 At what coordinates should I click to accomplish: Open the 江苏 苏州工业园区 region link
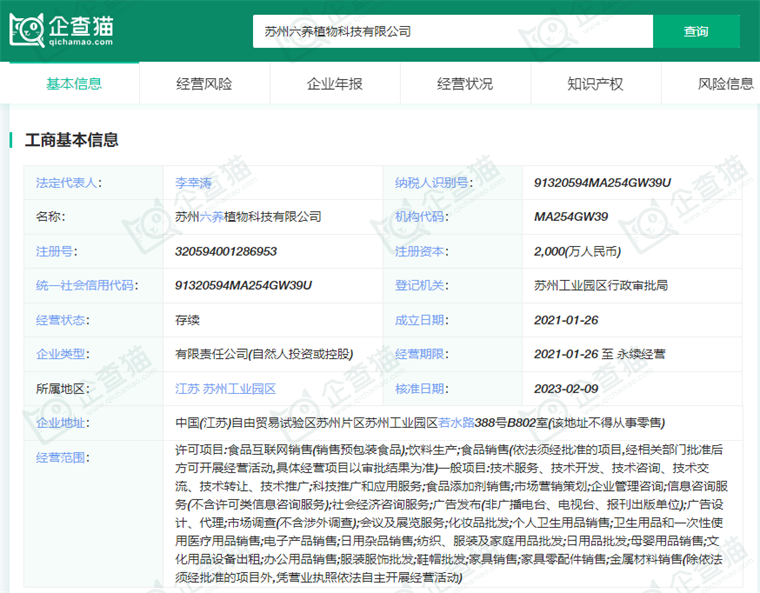coord(225,389)
